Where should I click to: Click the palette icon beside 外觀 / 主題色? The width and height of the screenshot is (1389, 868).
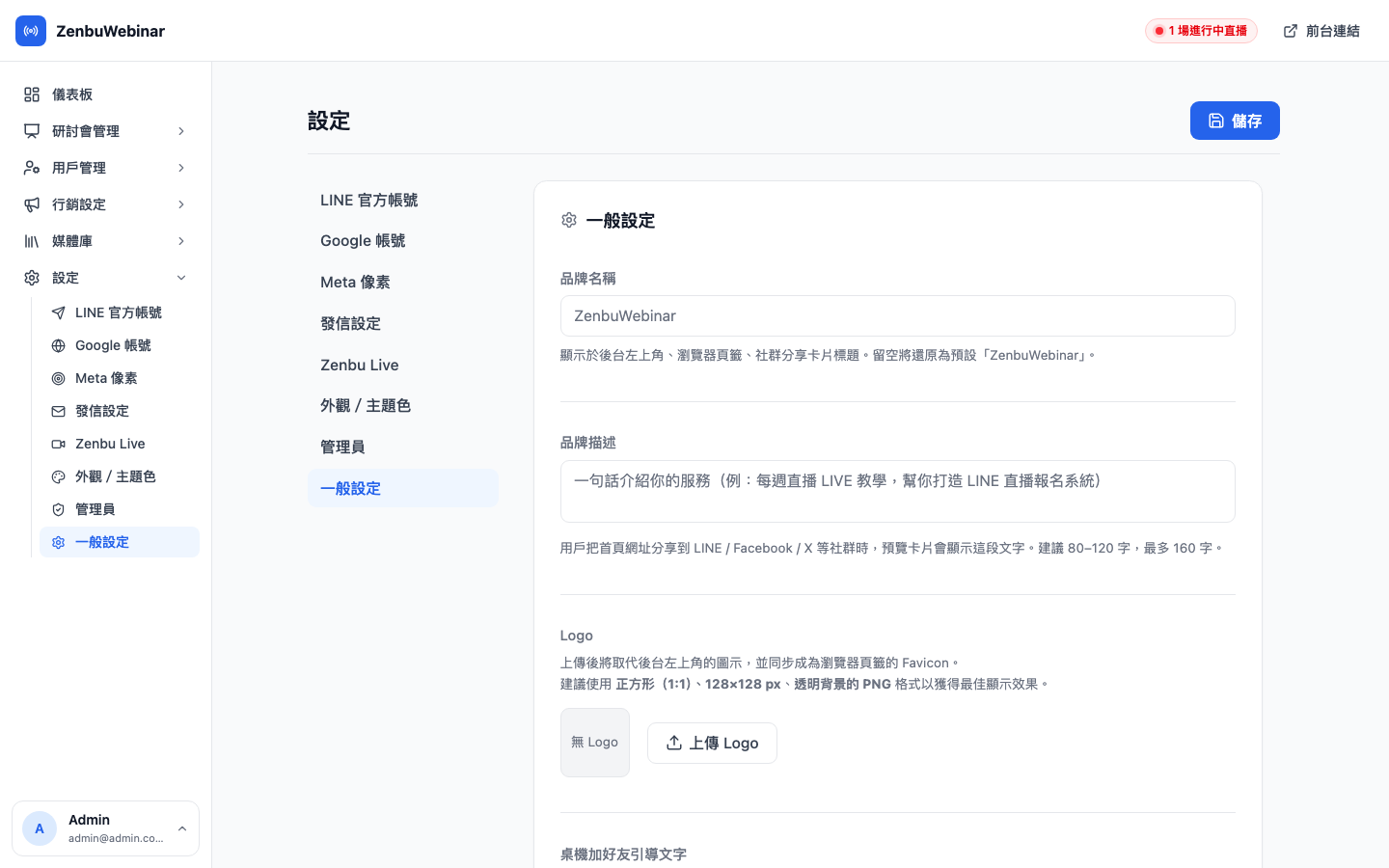(58, 476)
